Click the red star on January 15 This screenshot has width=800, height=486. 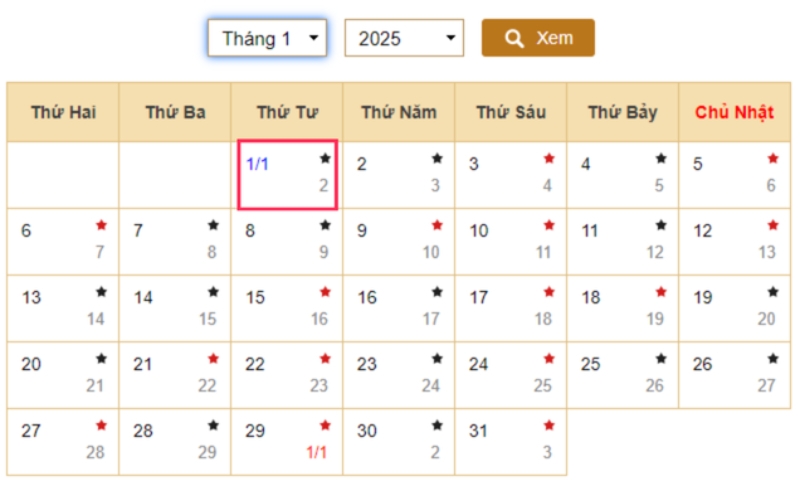325,292
